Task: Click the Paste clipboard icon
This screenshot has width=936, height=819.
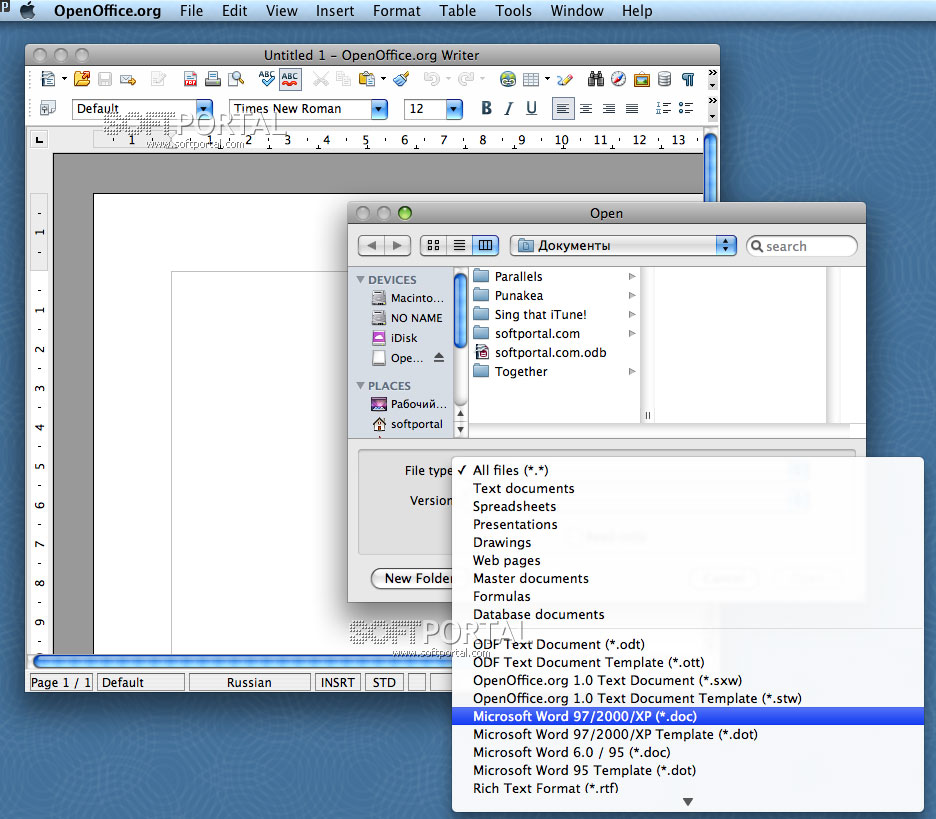Action: tap(367, 79)
